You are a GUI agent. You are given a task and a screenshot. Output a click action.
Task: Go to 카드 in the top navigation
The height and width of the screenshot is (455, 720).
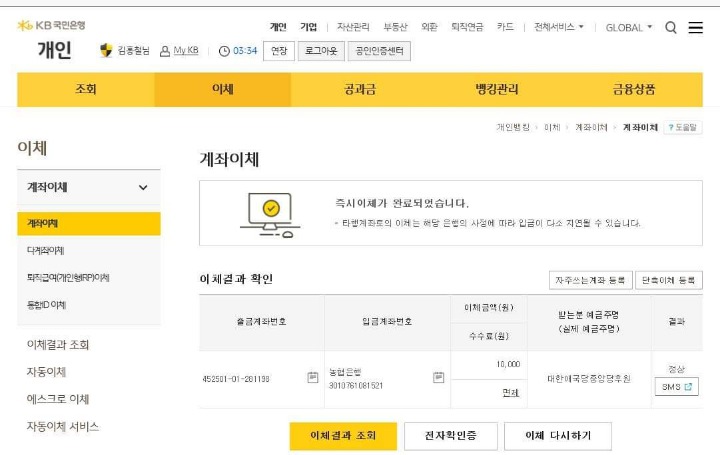point(505,27)
